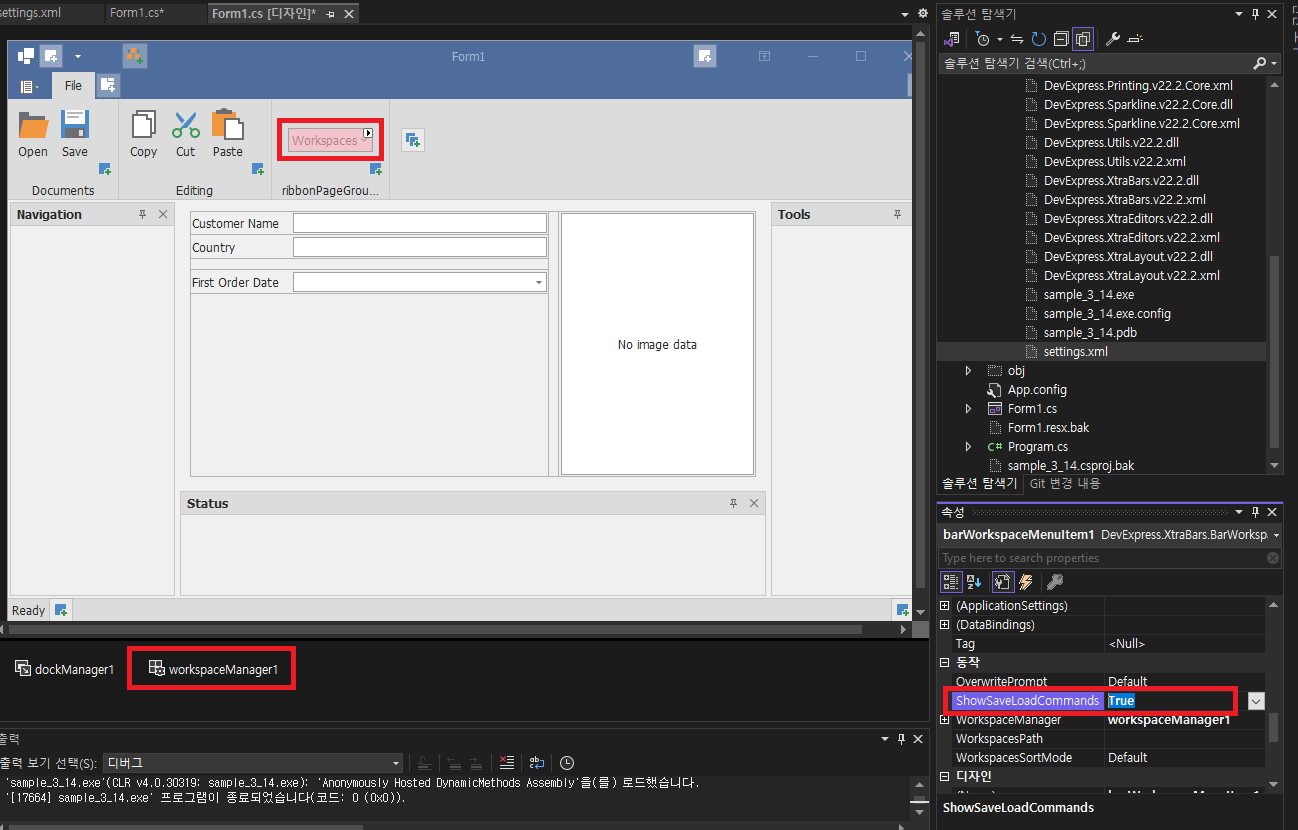Select the Copy ribbon icon

click(x=144, y=124)
